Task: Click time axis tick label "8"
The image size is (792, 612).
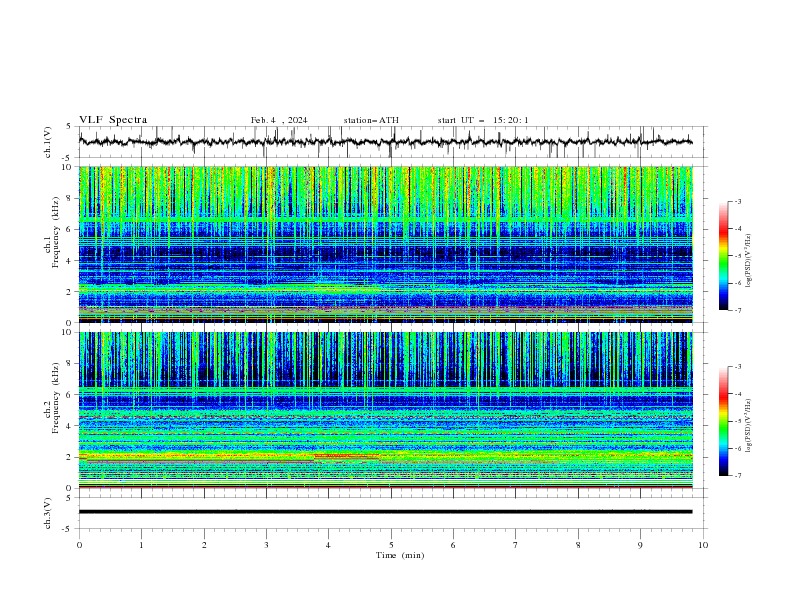Action: [x=578, y=545]
